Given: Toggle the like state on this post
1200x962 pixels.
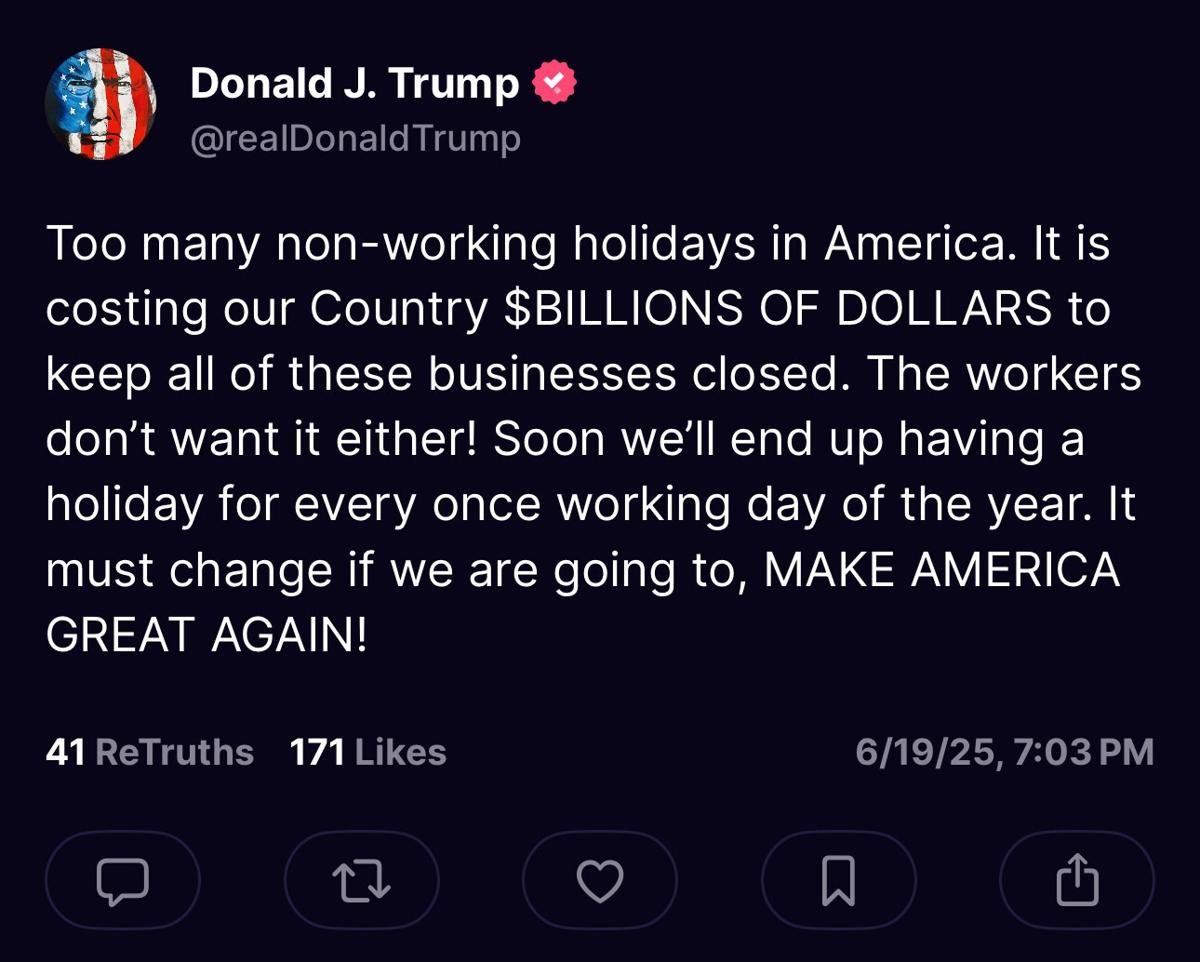Looking at the screenshot, I should pyautogui.click(x=600, y=880).
